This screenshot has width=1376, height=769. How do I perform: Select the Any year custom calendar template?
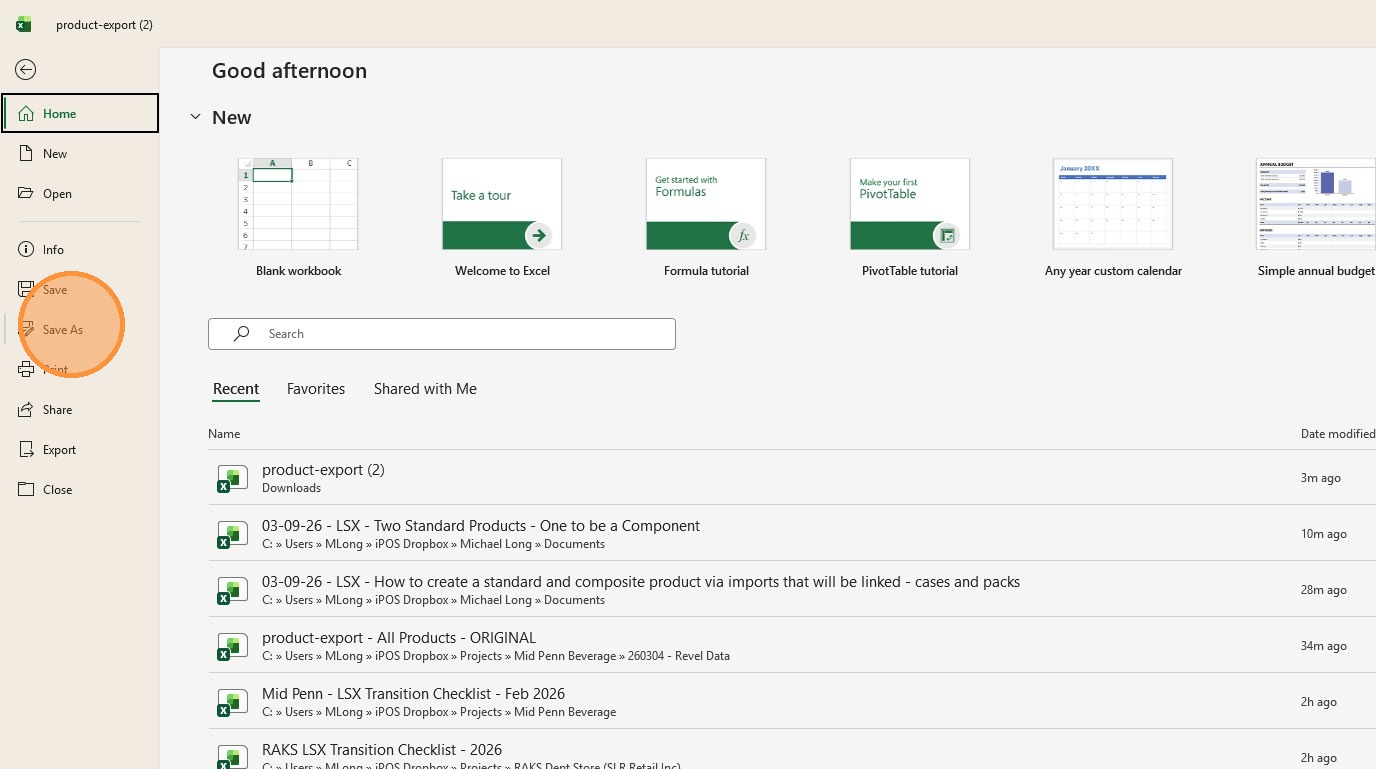1113,204
